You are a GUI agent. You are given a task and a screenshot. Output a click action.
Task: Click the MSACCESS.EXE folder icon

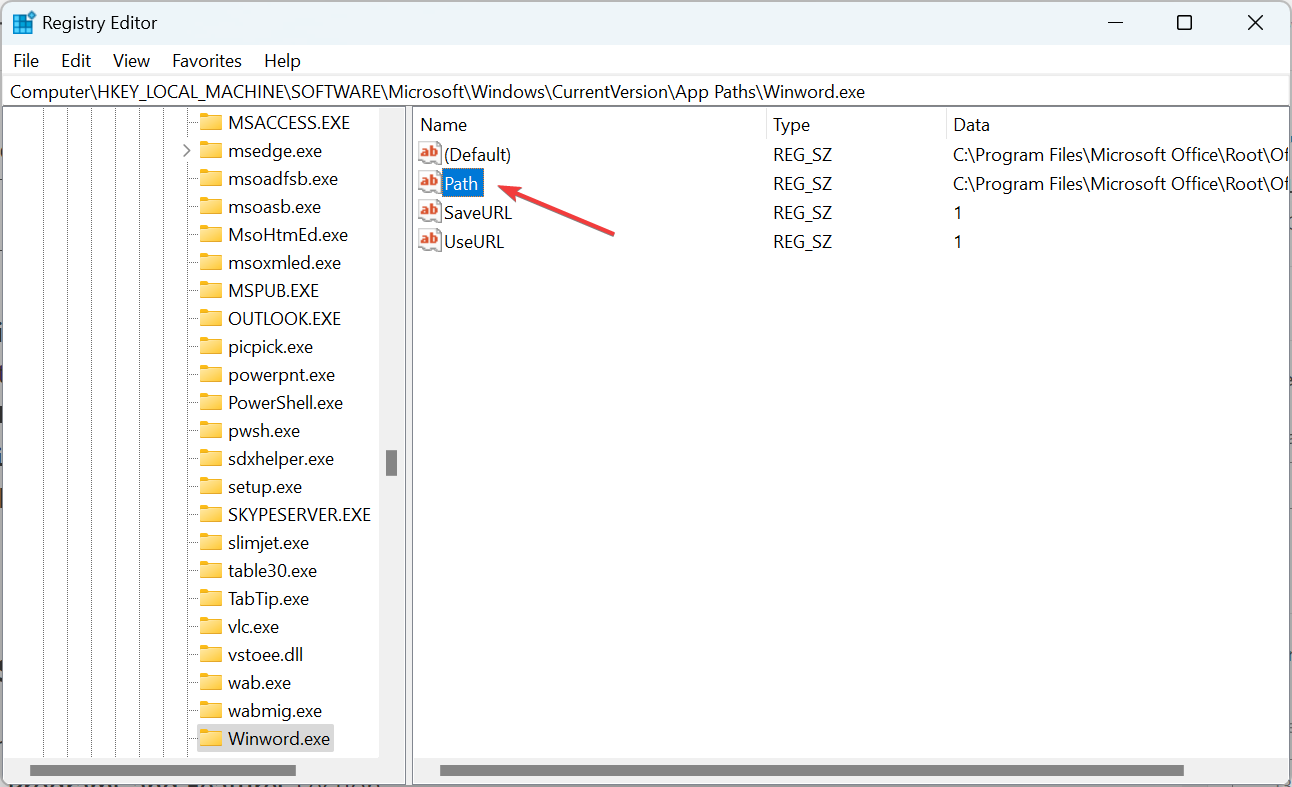click(x=210, y=123)
